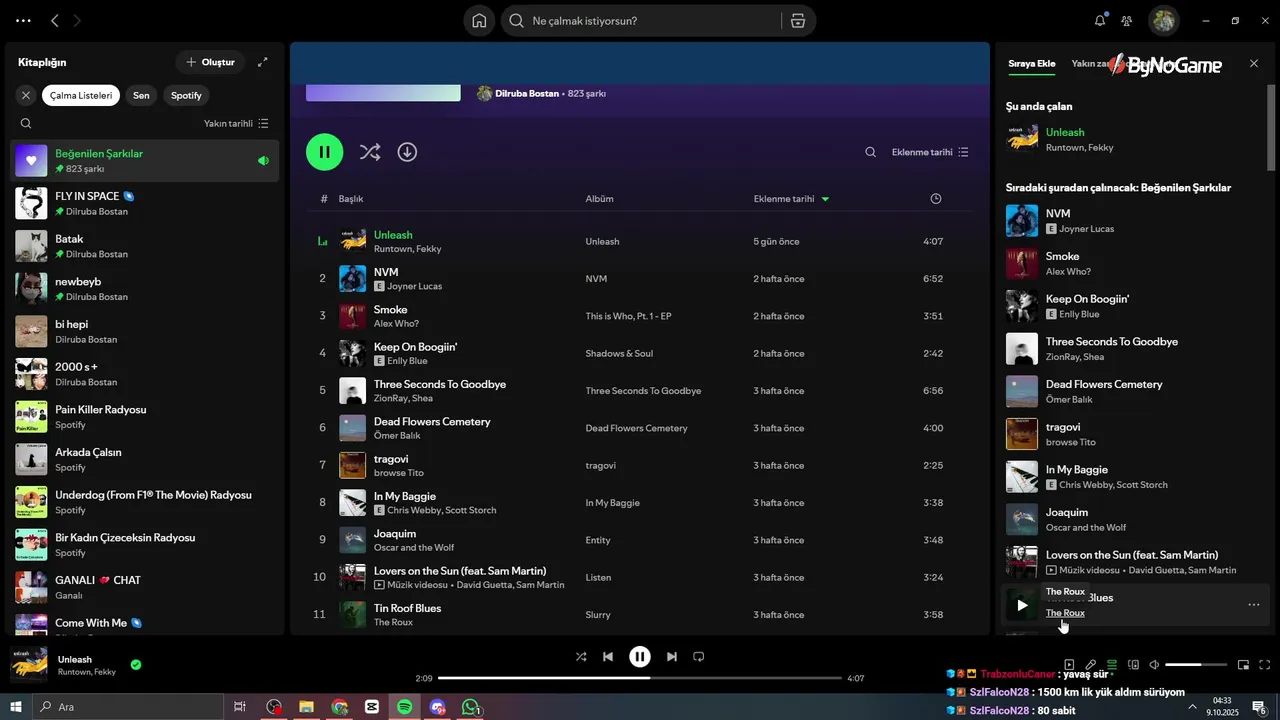Image resolution: width=1280 pixels, height=720 pixels.
Task: Remove Unleash from liked songs checkmark
Action: tap(136, 664)
